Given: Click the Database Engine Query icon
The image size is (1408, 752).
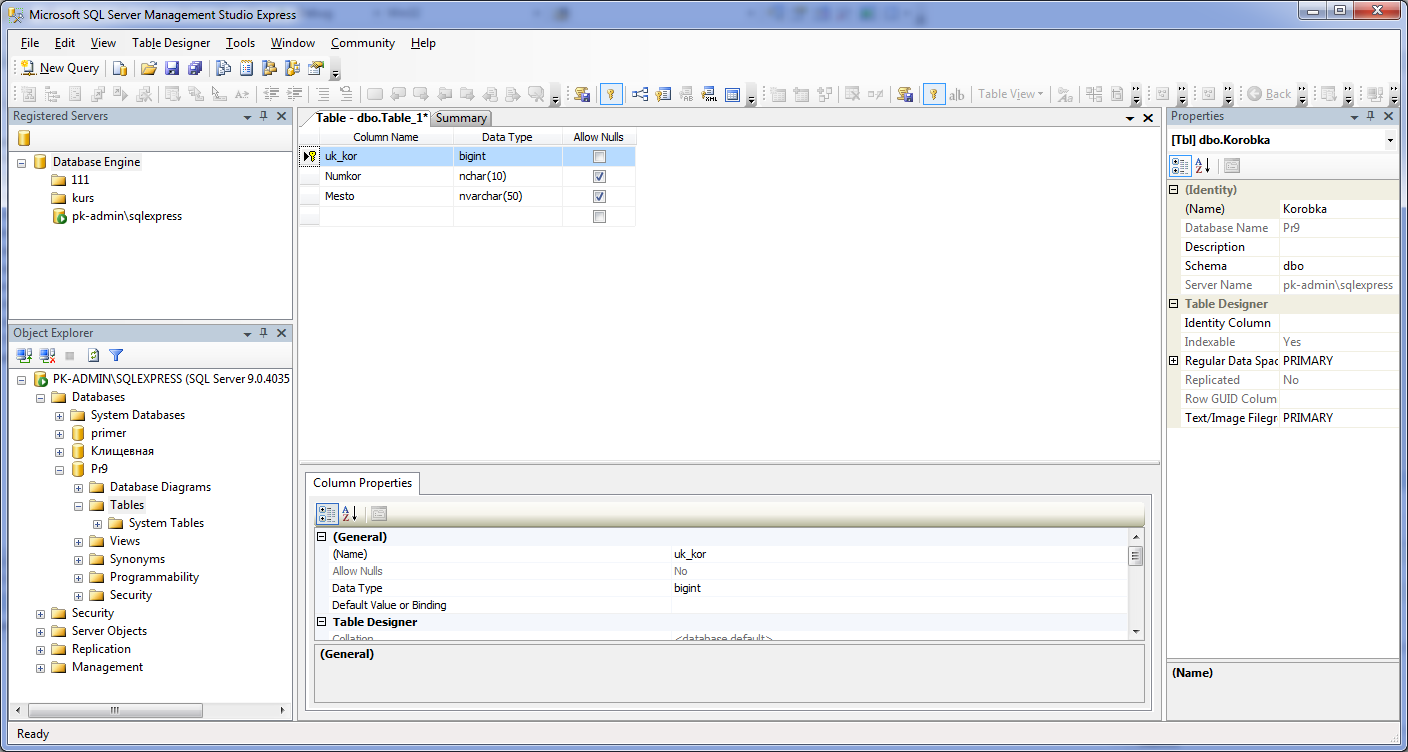Looking at the screenshot, I should pos(119,68).
